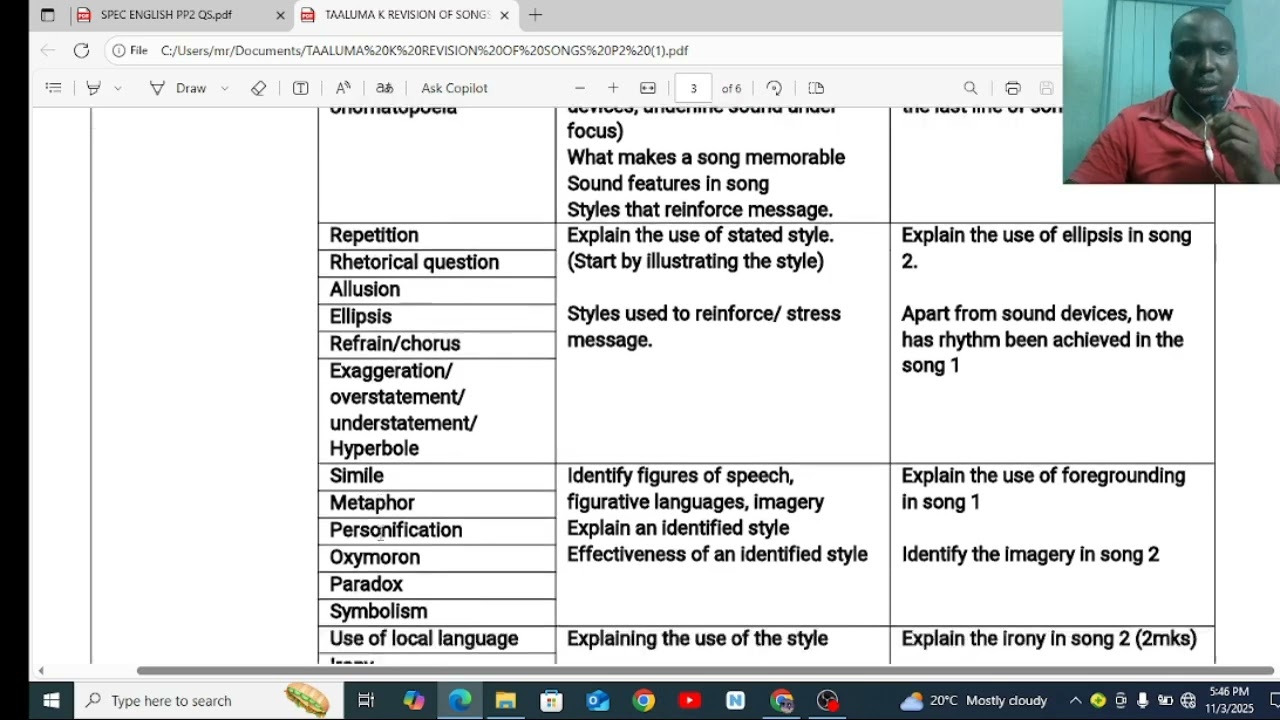This screenshot has height=720, width=1280.
Task: Edit the page number field showing 3
Action: (693, 88)
